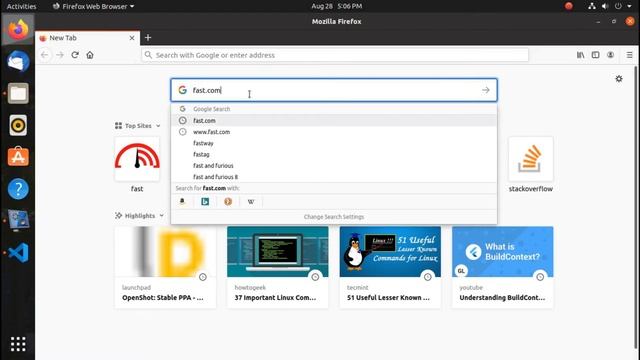Viewport: 640px width, 360px height.
Task: Open Activities overview
Action: pos(21,6)
